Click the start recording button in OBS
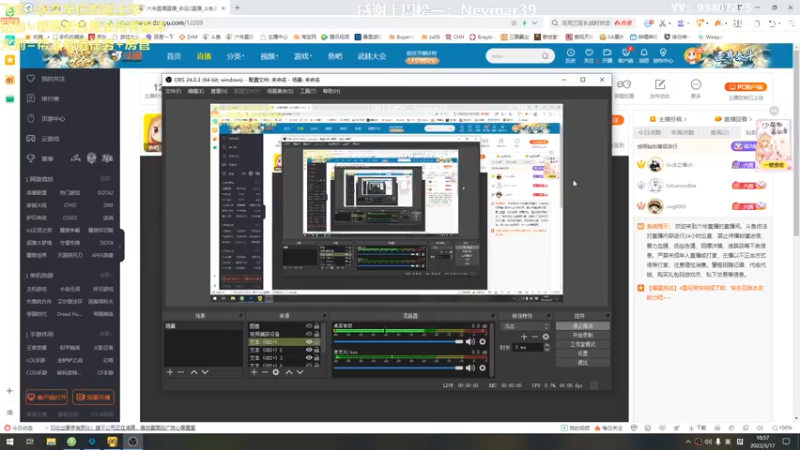Screen dimensions: 800x450 point(583,335)
